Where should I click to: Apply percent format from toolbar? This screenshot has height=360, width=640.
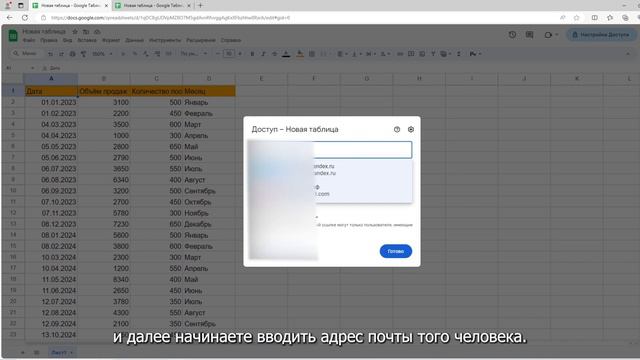tap(135, 54)
